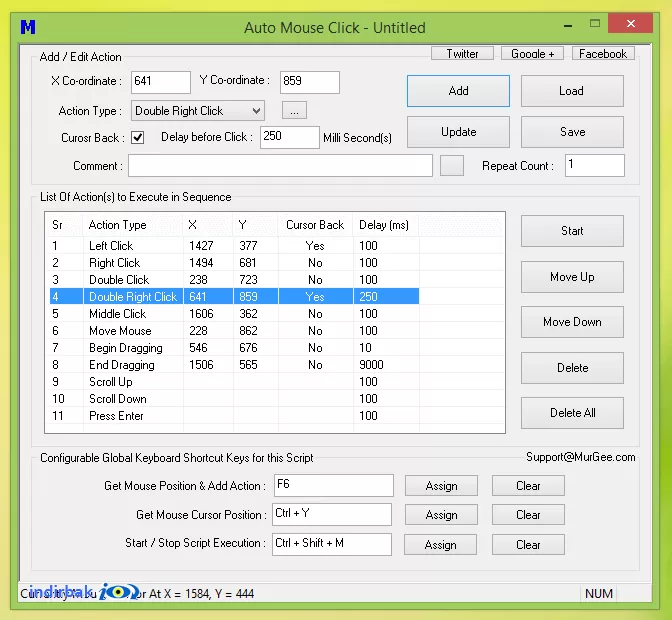672x620 pixels.
Task: Click the Repeat Count field
Action: 594,165
